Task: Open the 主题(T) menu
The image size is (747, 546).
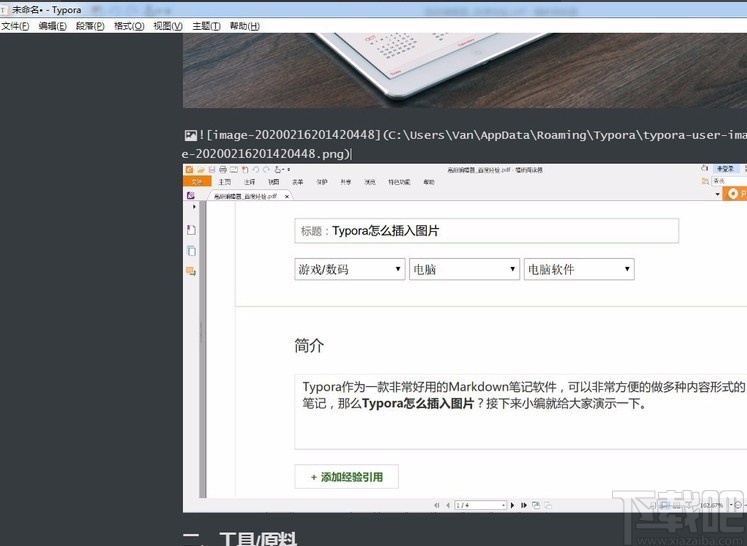Action: click(206, 26)
